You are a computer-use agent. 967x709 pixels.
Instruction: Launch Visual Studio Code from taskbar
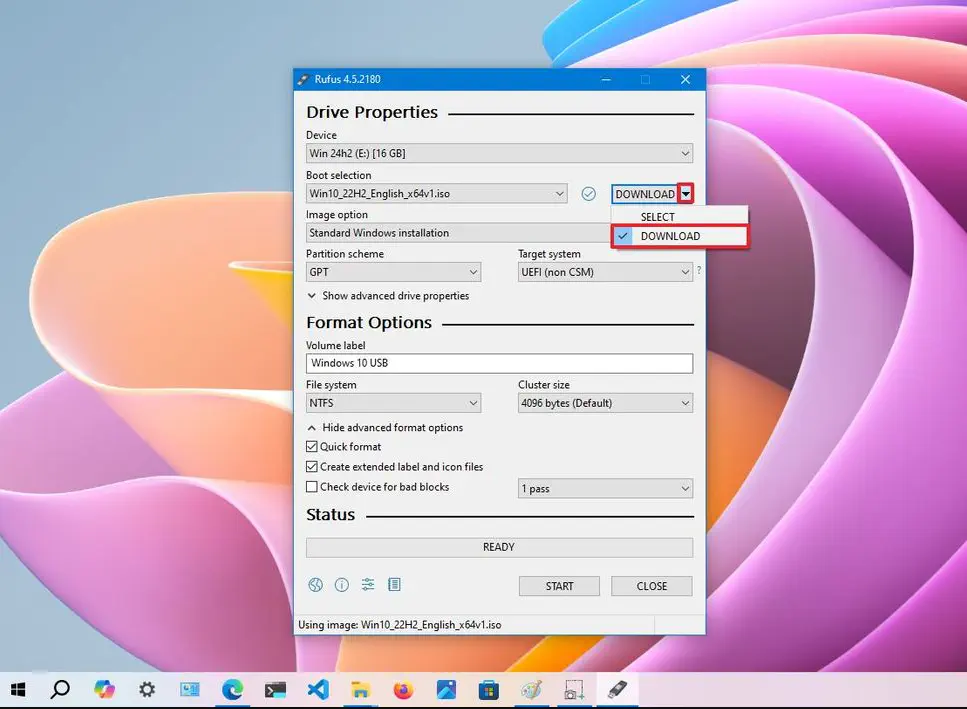click(x=318, y=689)
